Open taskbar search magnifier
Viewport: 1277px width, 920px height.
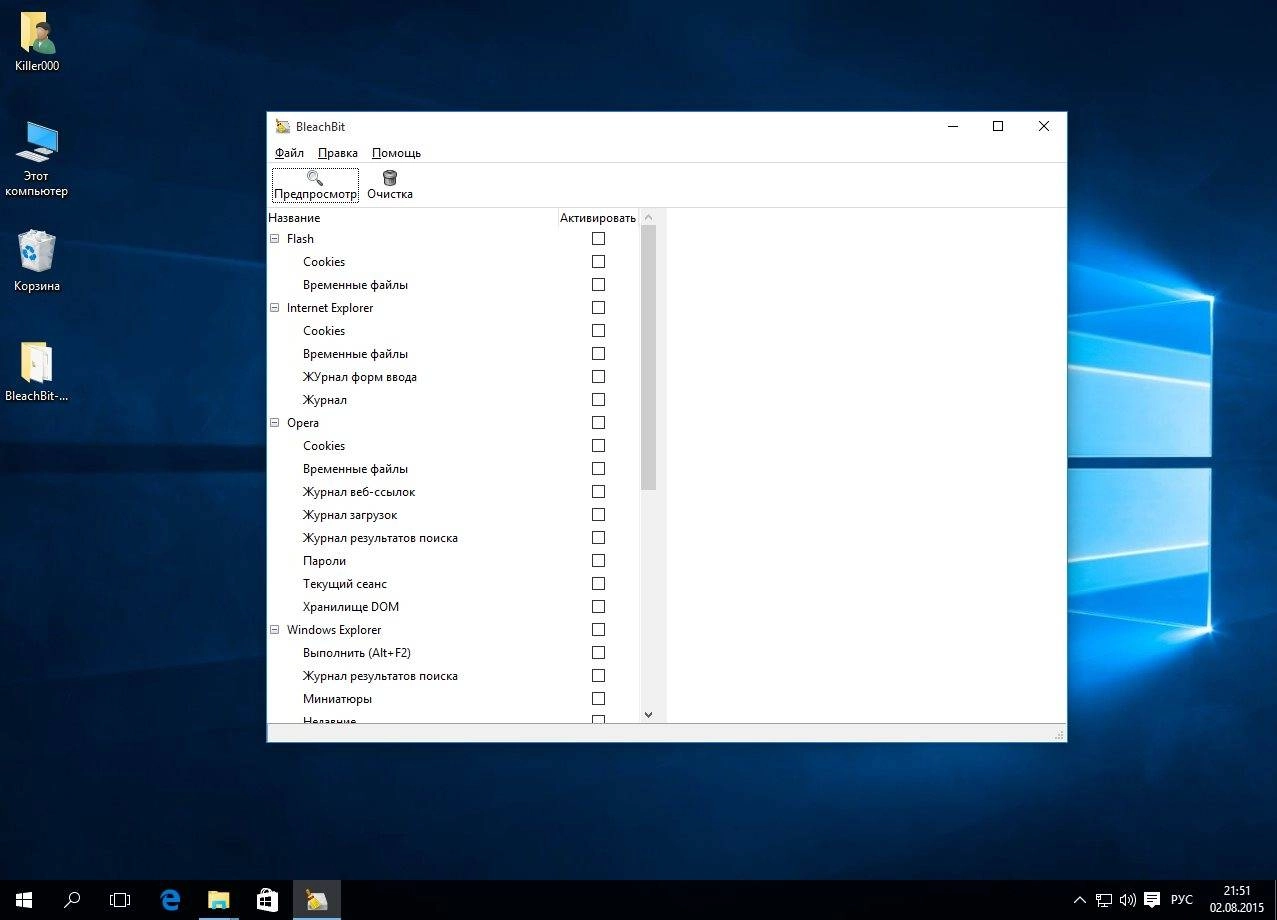72,900
